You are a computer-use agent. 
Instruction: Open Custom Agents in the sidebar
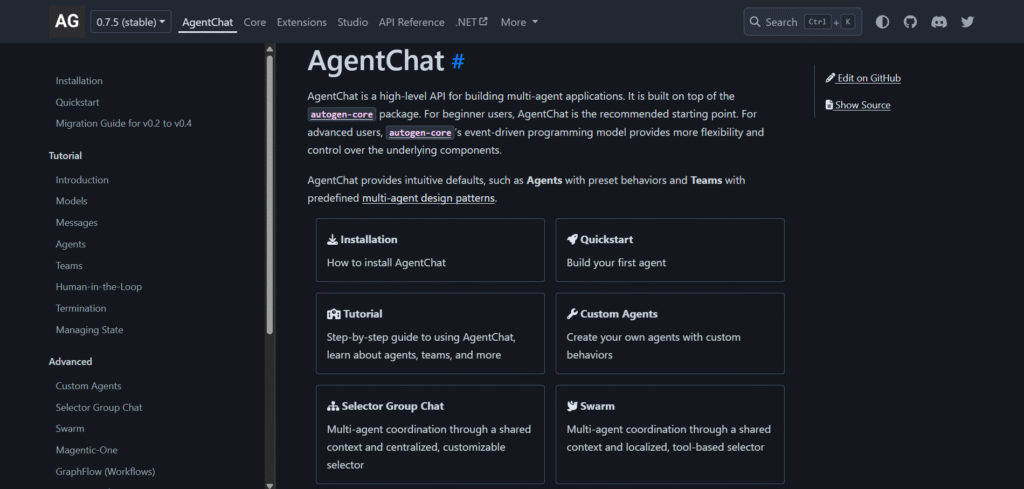click(x=88, y=386)
